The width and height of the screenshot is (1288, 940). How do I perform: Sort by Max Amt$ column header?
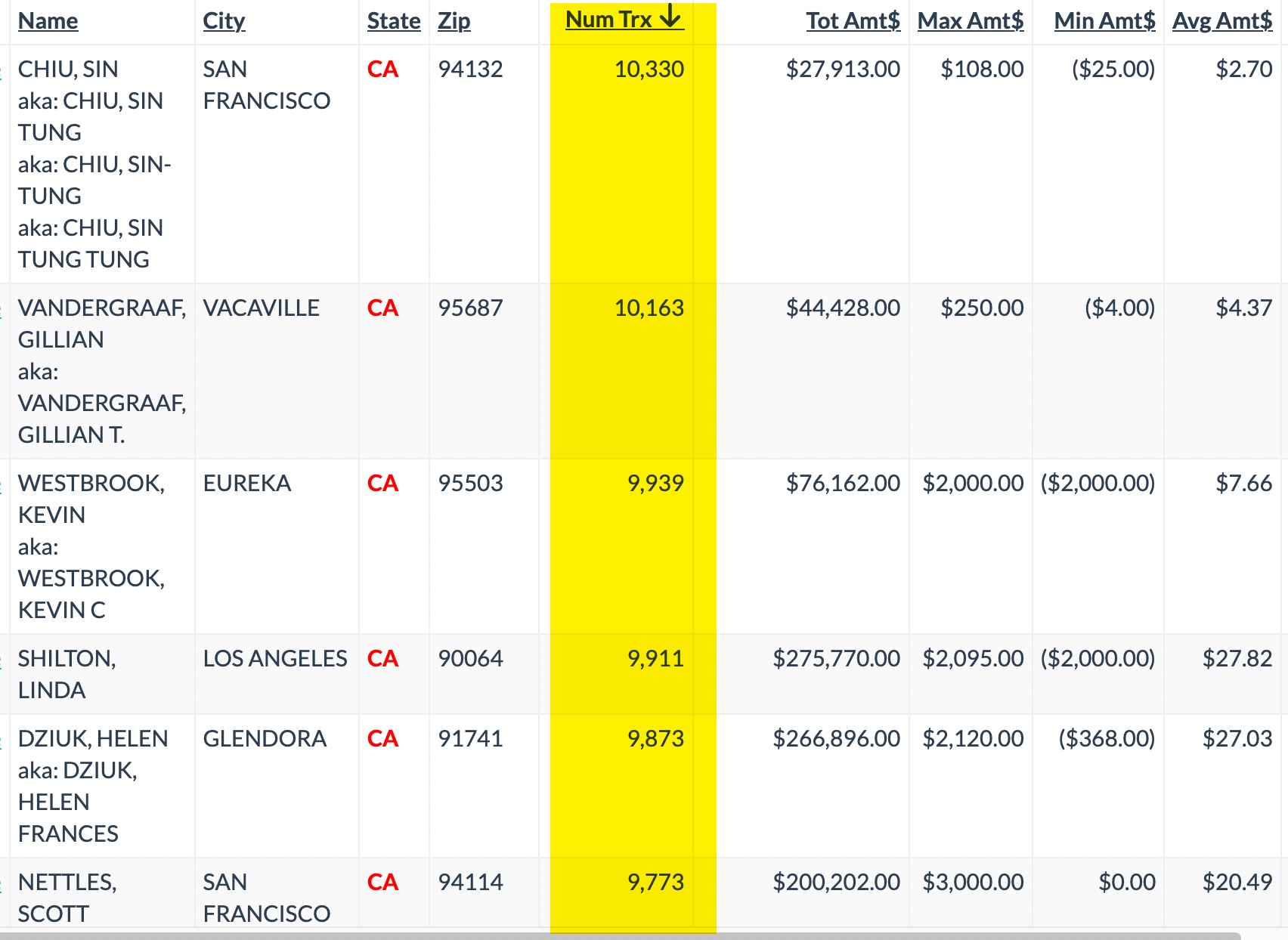click(x=971, y=21)
